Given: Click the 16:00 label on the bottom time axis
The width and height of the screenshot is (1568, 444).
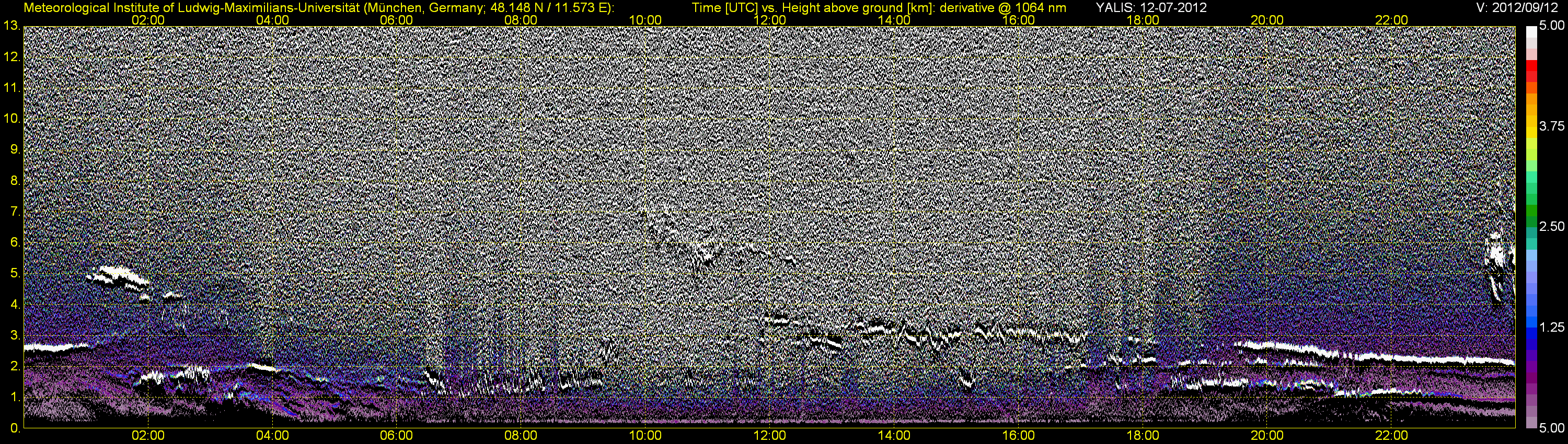Looking at the screenshot, I should point(1018,436).
